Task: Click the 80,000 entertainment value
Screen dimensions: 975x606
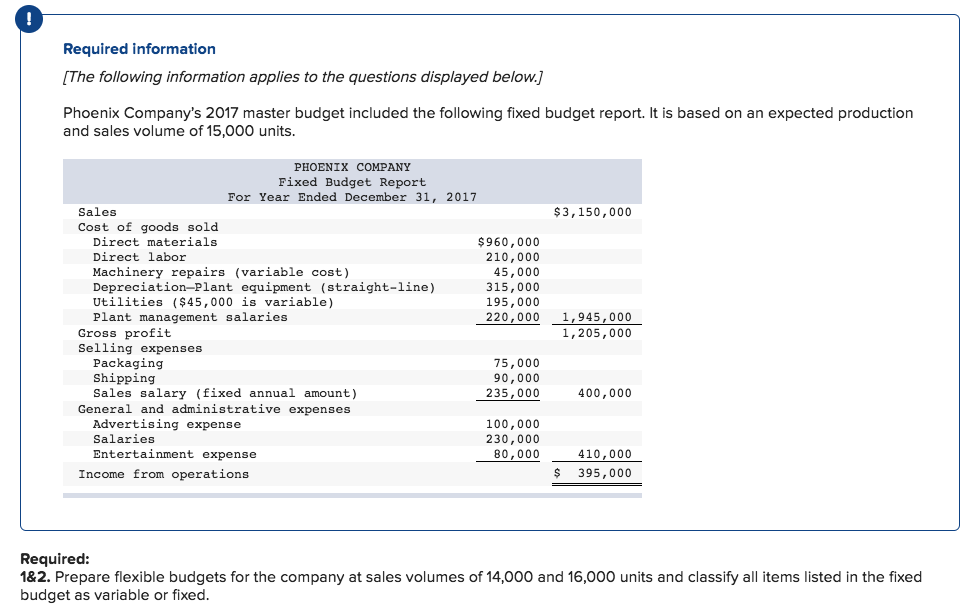Action: click(x=517, y=454)
